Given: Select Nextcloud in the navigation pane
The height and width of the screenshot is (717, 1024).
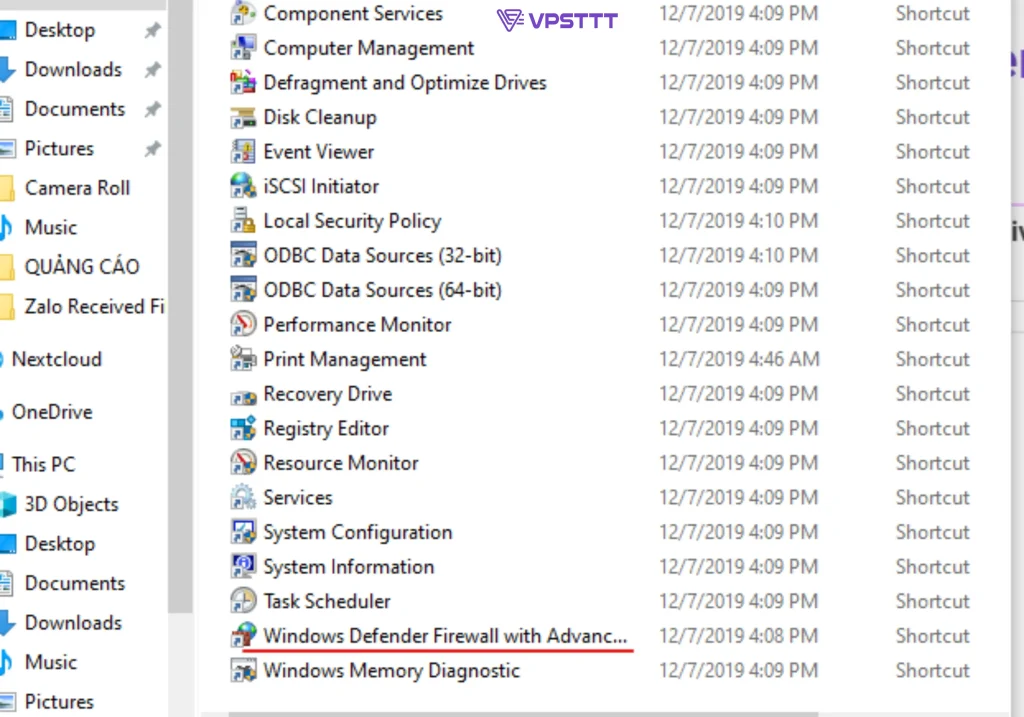Looking at the screenshot, I should click(56, 359).
